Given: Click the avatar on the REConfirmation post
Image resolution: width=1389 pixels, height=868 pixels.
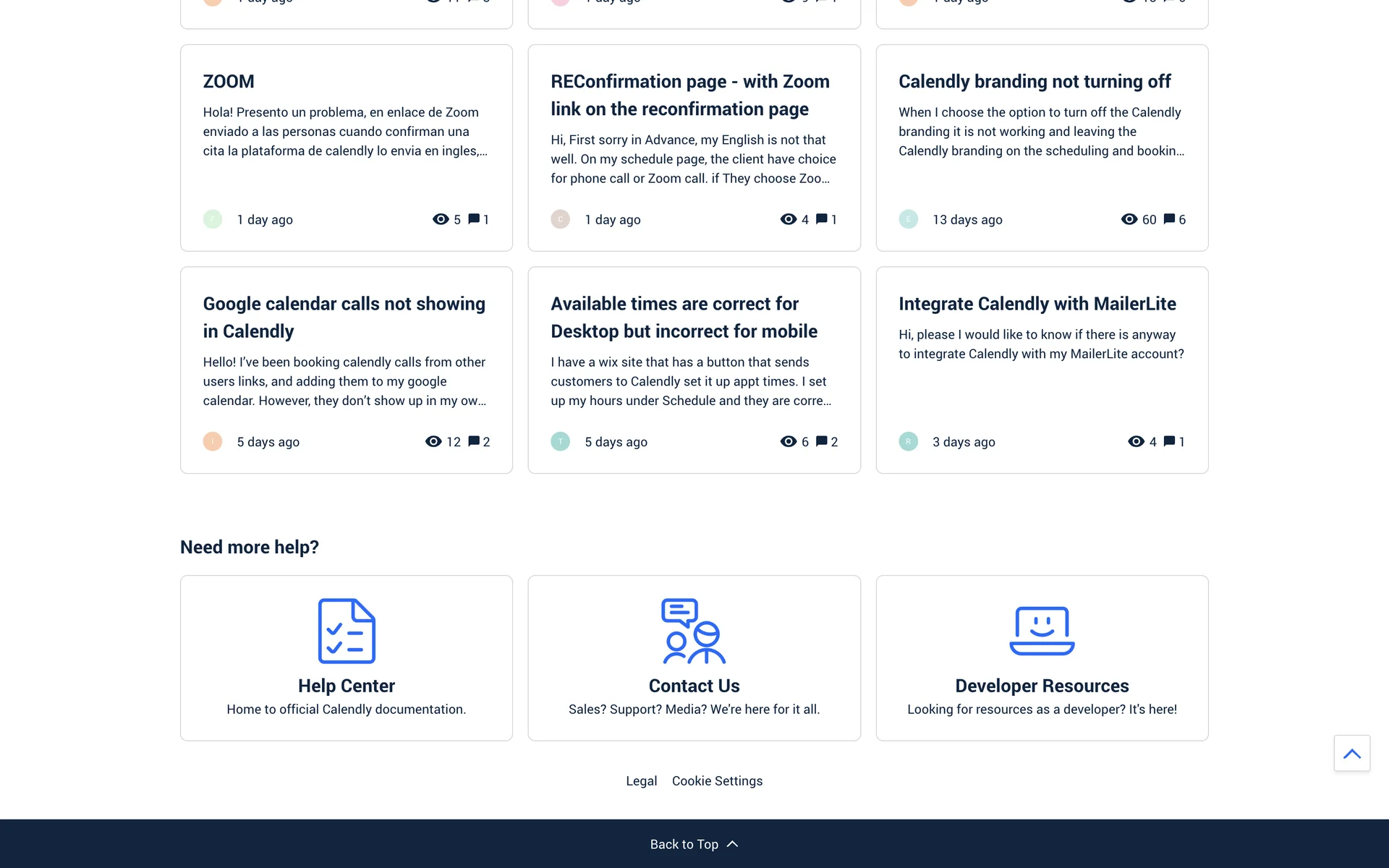Looking at the screenshot, I should pyautogui.click(x=560, y=219).
